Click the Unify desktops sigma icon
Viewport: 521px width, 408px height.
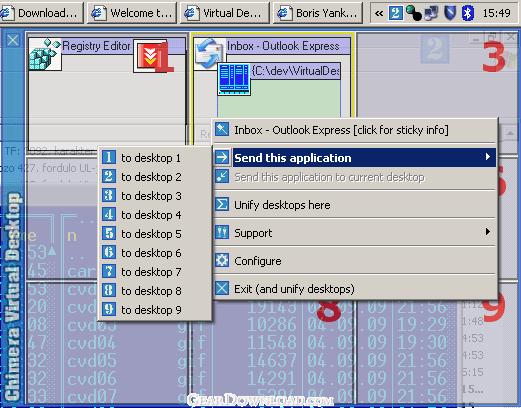(222, 204)
